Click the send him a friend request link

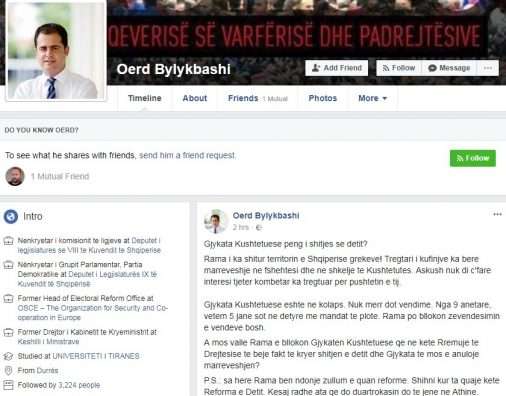187,155
